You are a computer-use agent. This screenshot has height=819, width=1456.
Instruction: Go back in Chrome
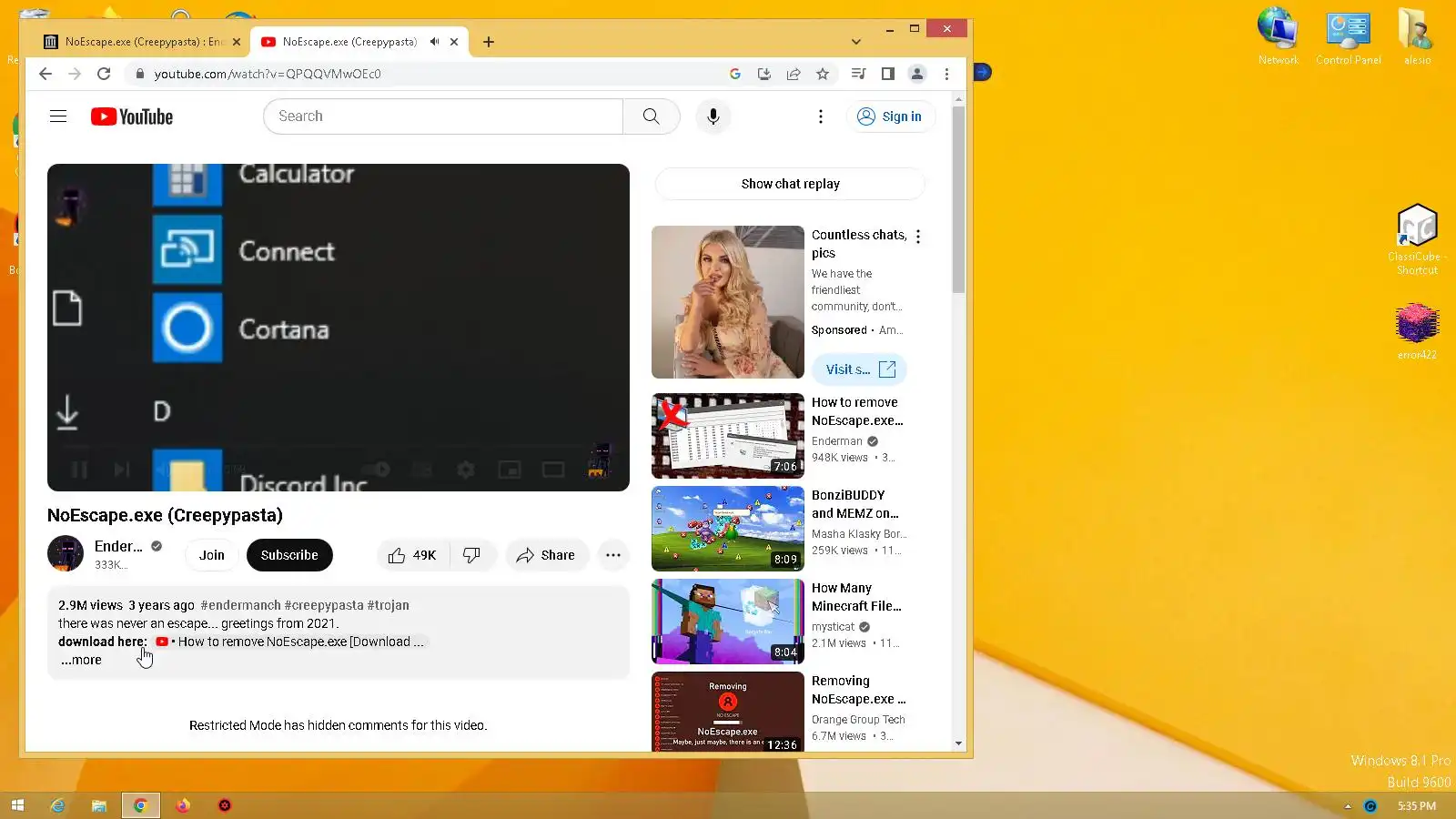tap(45, 74)
